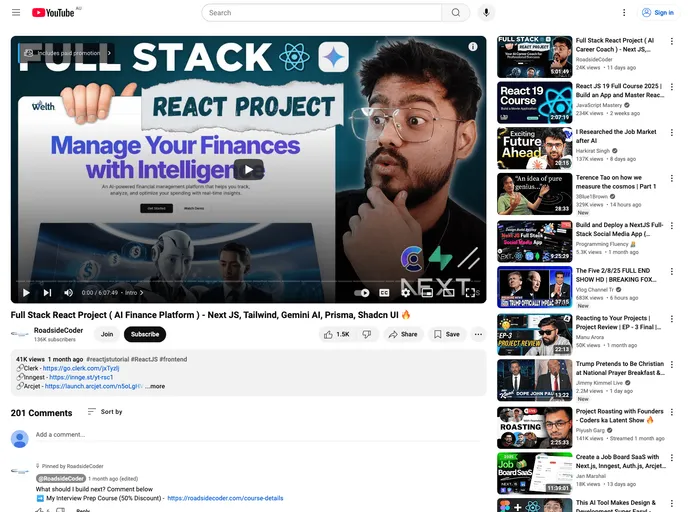Screen dimensions: 688x512
Task: Click the #reactjstutorial hashtag
Action: [109, 359]
